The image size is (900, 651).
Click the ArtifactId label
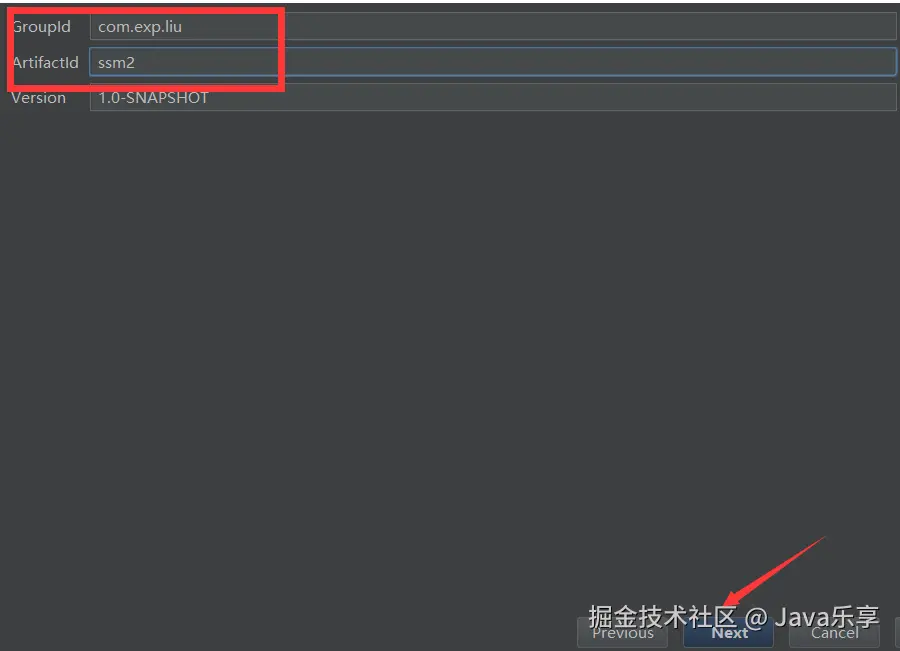(45, 62)
